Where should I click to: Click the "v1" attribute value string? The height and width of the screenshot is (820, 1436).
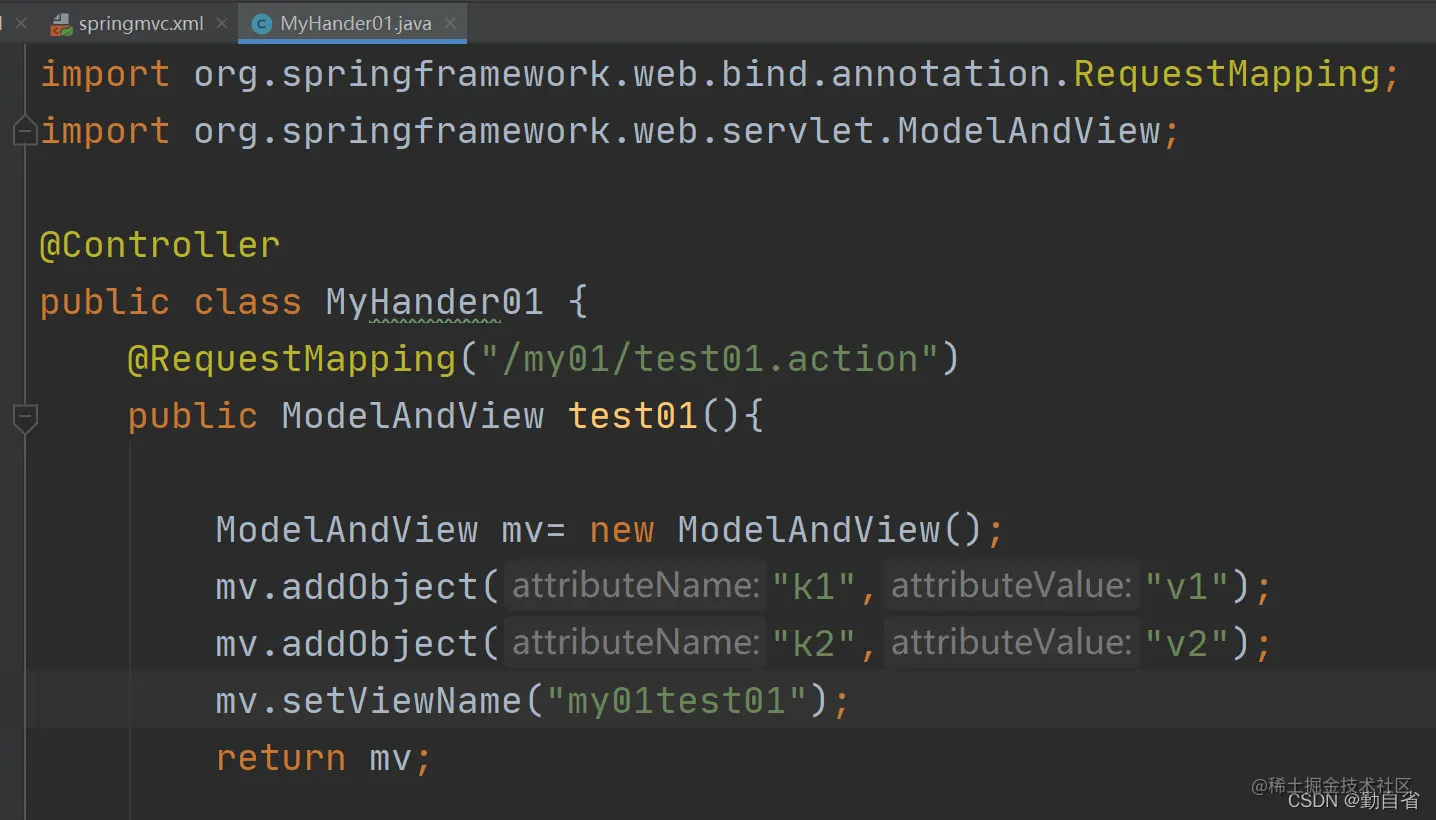[1187, 587]
